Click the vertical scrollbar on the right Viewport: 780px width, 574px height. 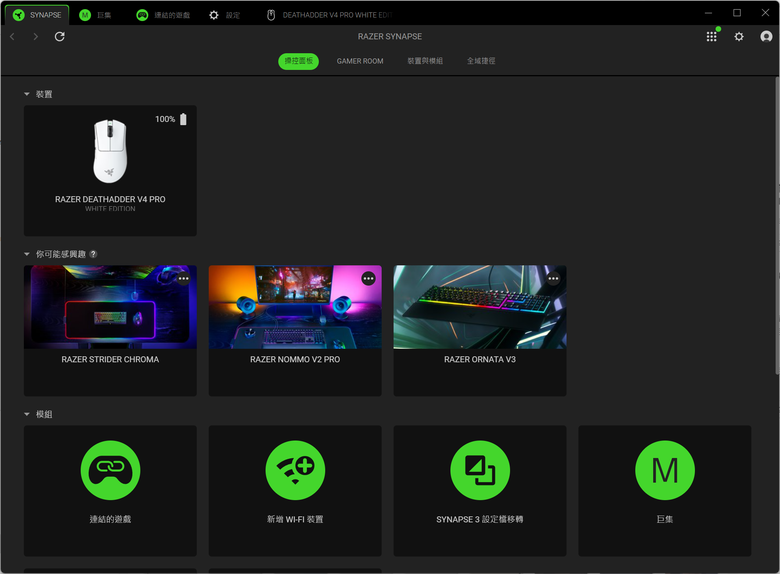[777, 226]
